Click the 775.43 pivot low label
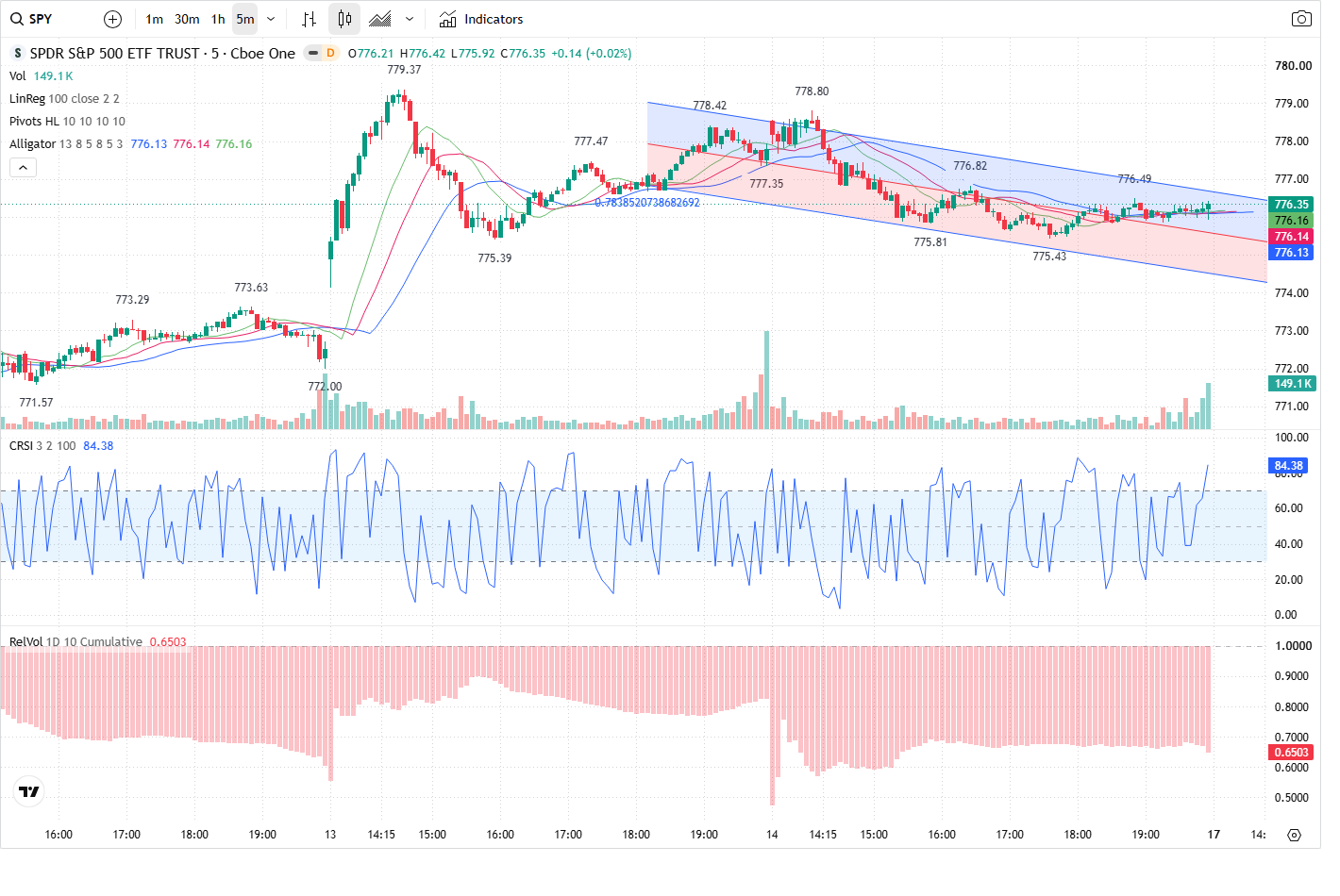1340x896 pixels. pos(1049,257)
